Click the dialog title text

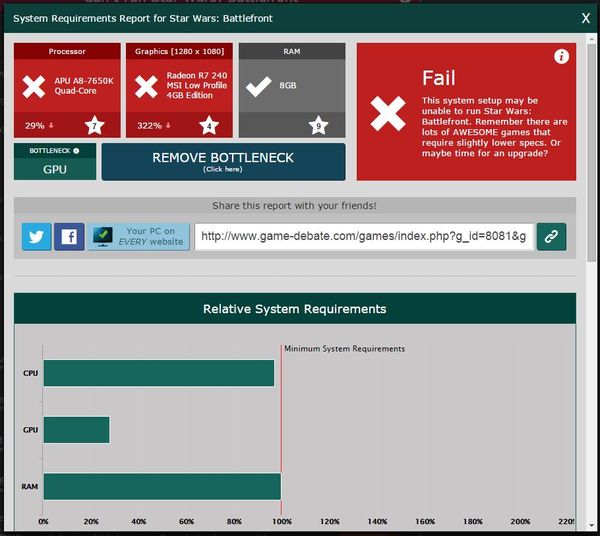(x=143, y=18)
